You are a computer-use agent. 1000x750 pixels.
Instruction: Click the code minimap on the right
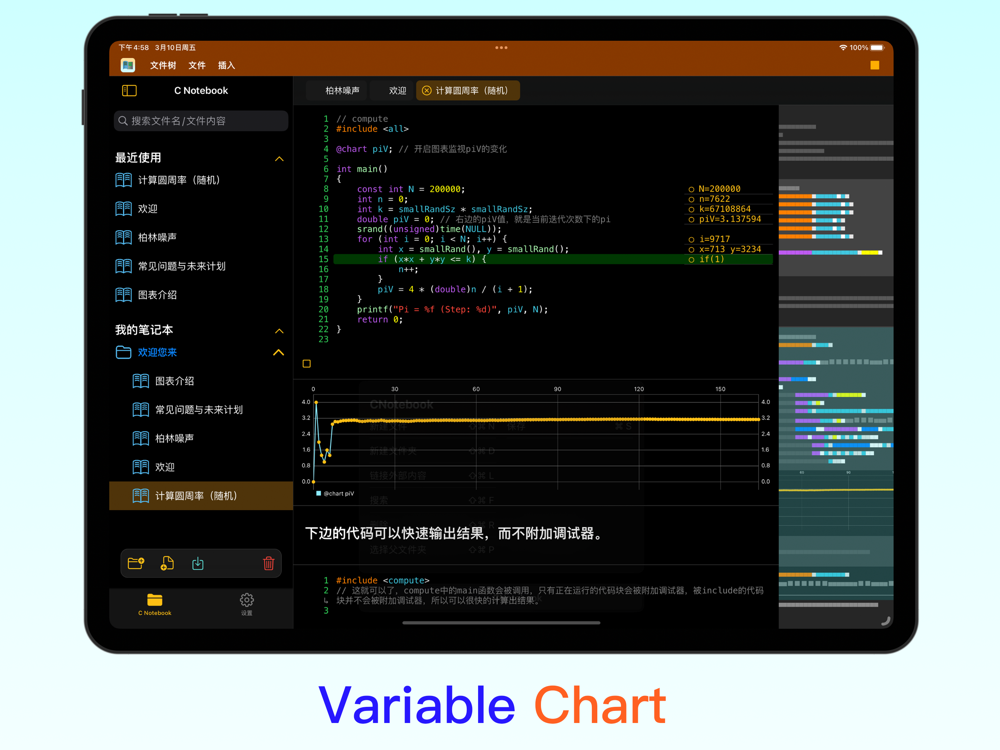pyautogui.click(x=835, y=366)
